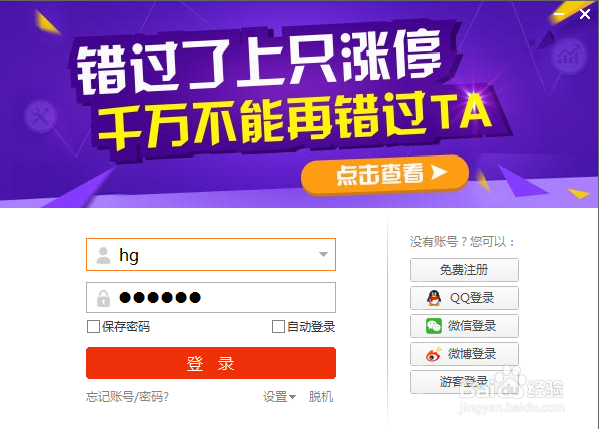The width and height of the screenshot is (599, 429).
Task: Click the chart icon on banner
Action: [x=568, y=56]
